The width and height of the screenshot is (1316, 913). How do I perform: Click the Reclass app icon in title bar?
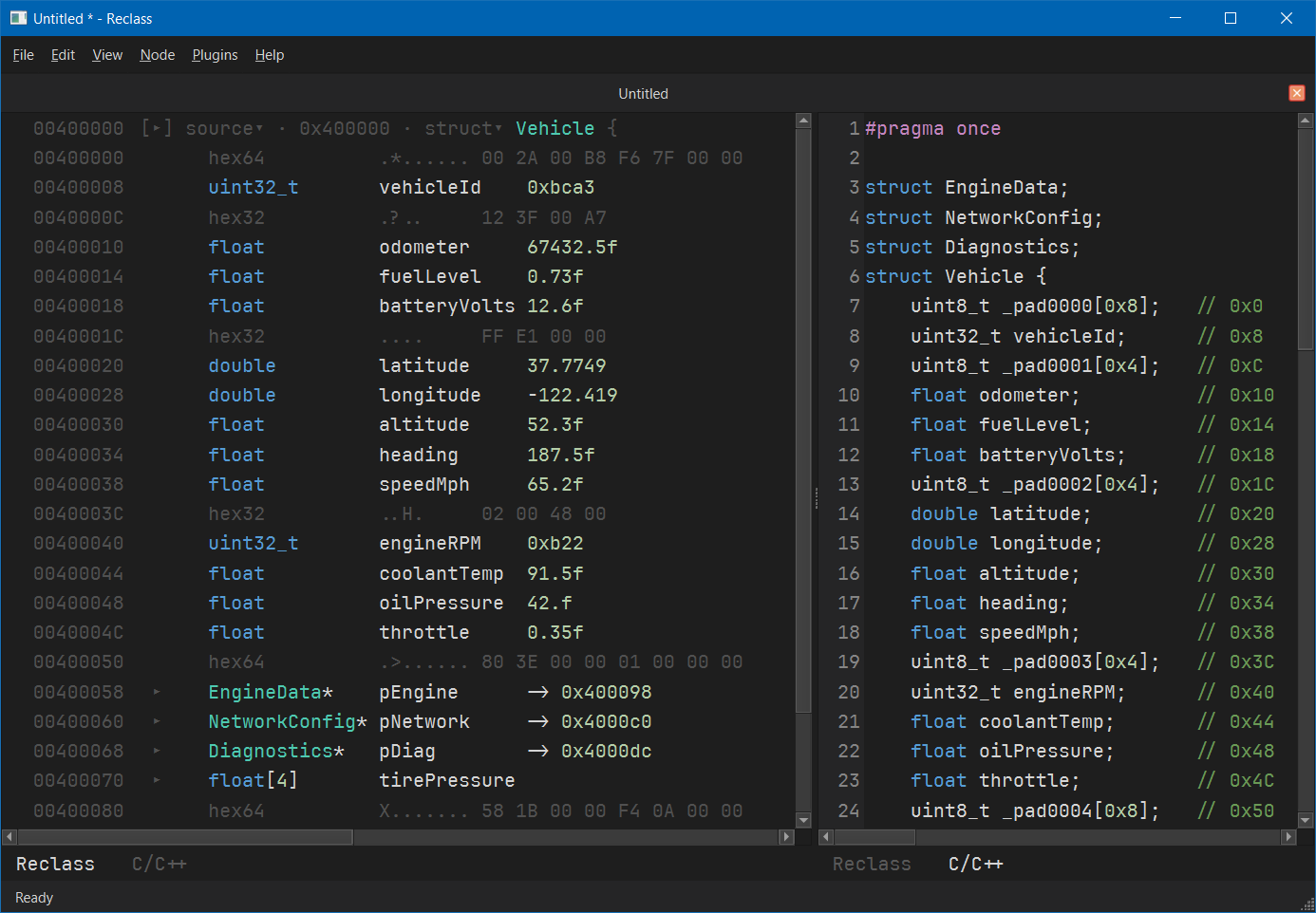point(18,18)
